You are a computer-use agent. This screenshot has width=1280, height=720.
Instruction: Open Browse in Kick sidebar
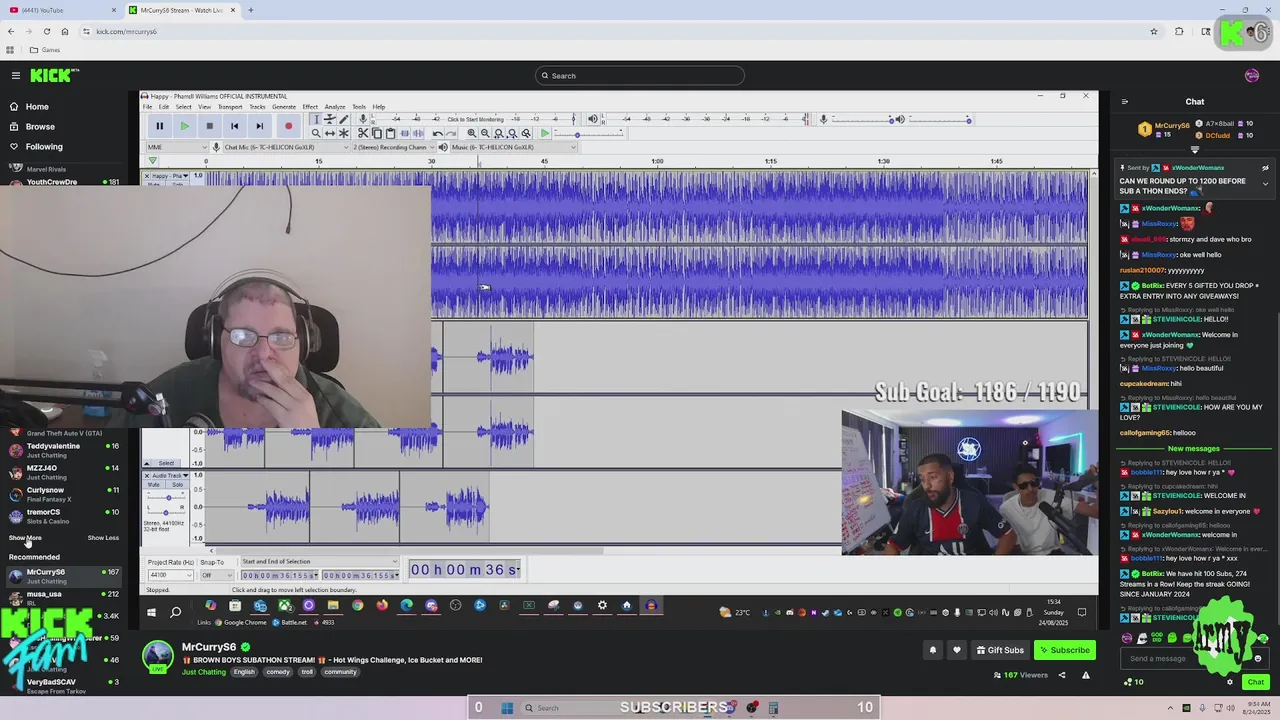pos(40,127)
